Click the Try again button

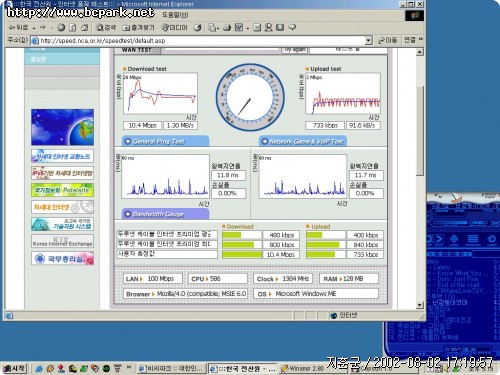[295, 50]
